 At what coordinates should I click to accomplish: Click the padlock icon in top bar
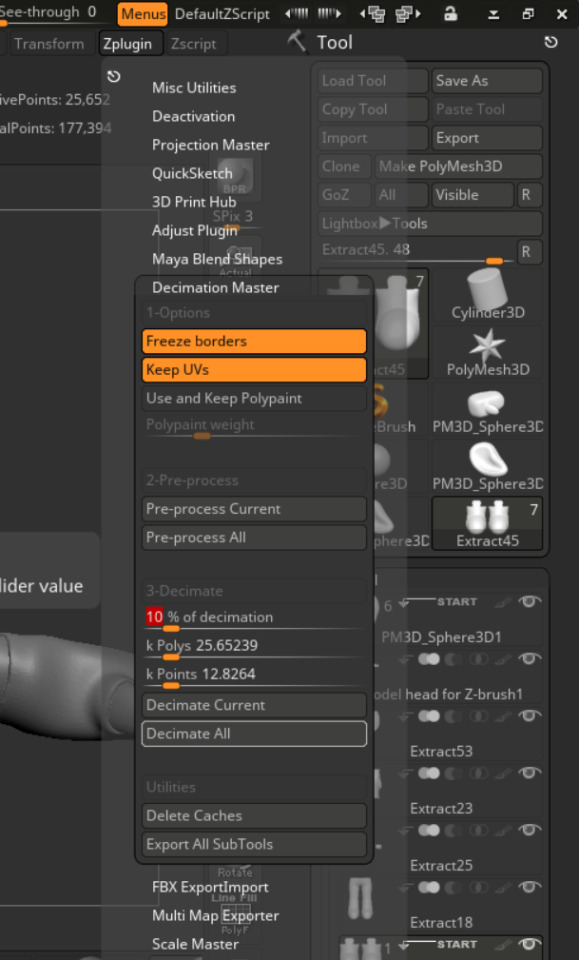[x=451, y=13]
